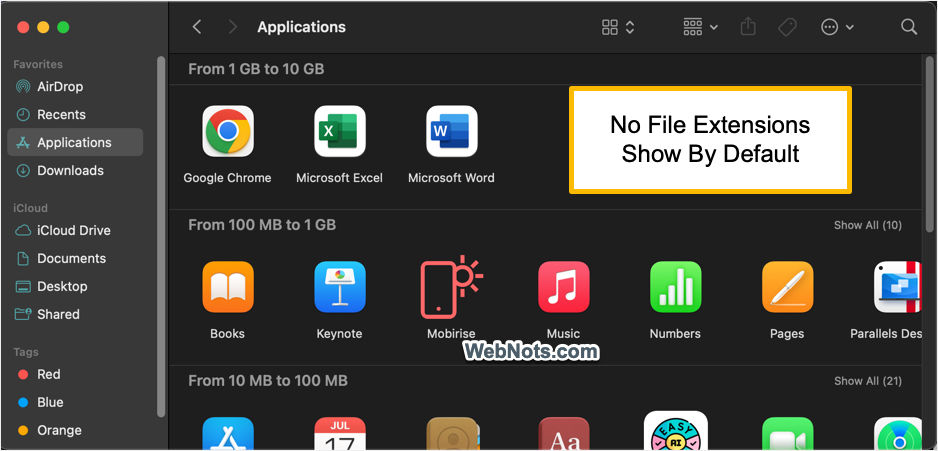The height and width of the screenshot is (451, 938).
Task: Open the ellipsis Action menu dropdown
Action: [838, 27]
